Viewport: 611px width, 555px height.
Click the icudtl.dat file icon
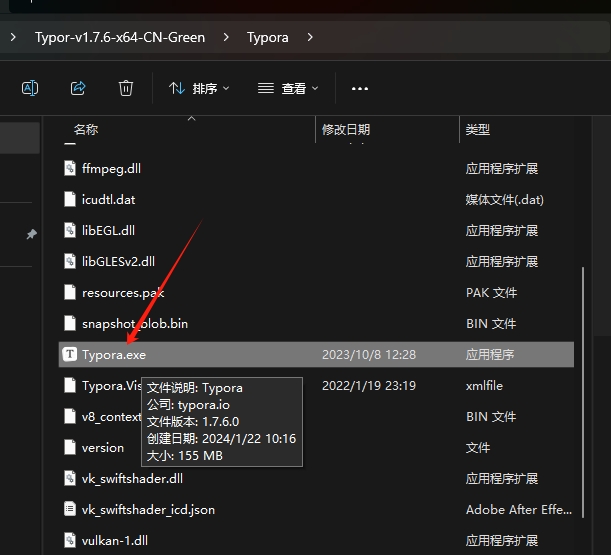coord(70,200)
